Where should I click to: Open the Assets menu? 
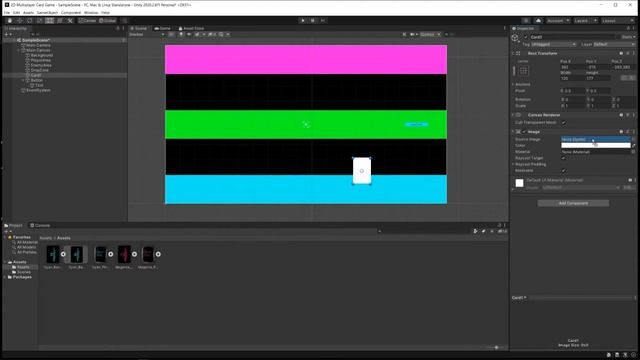point(28,13)
